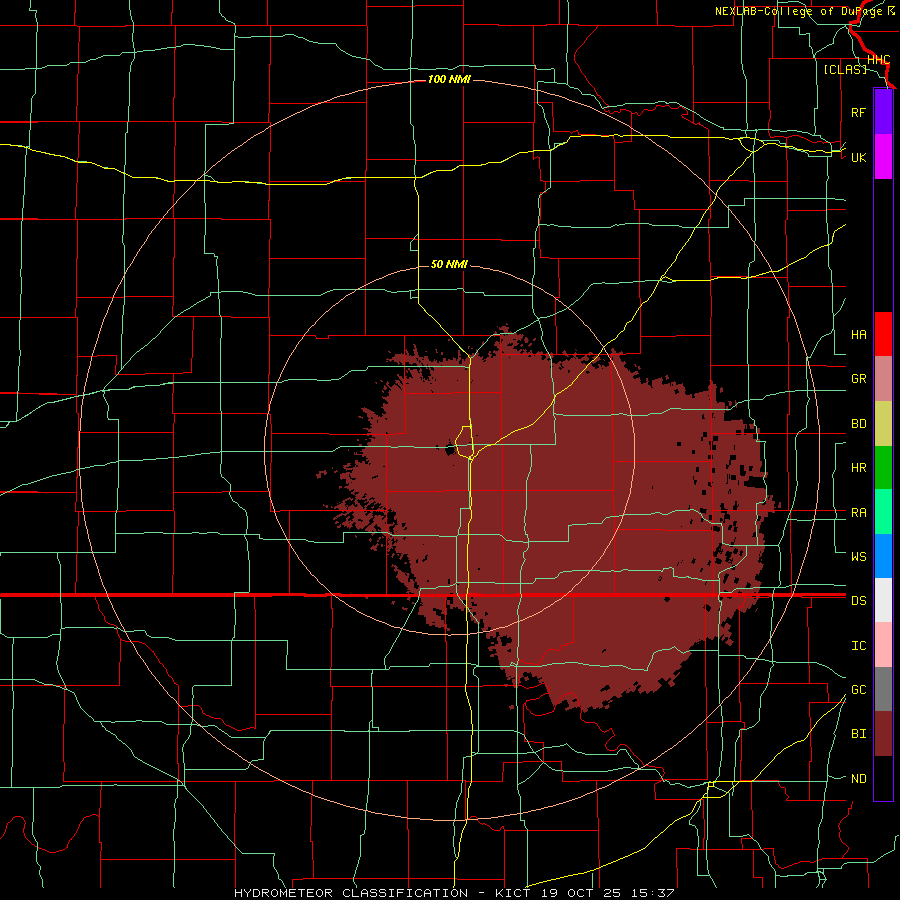Click the [CLAS] label

tap(845, 69)
